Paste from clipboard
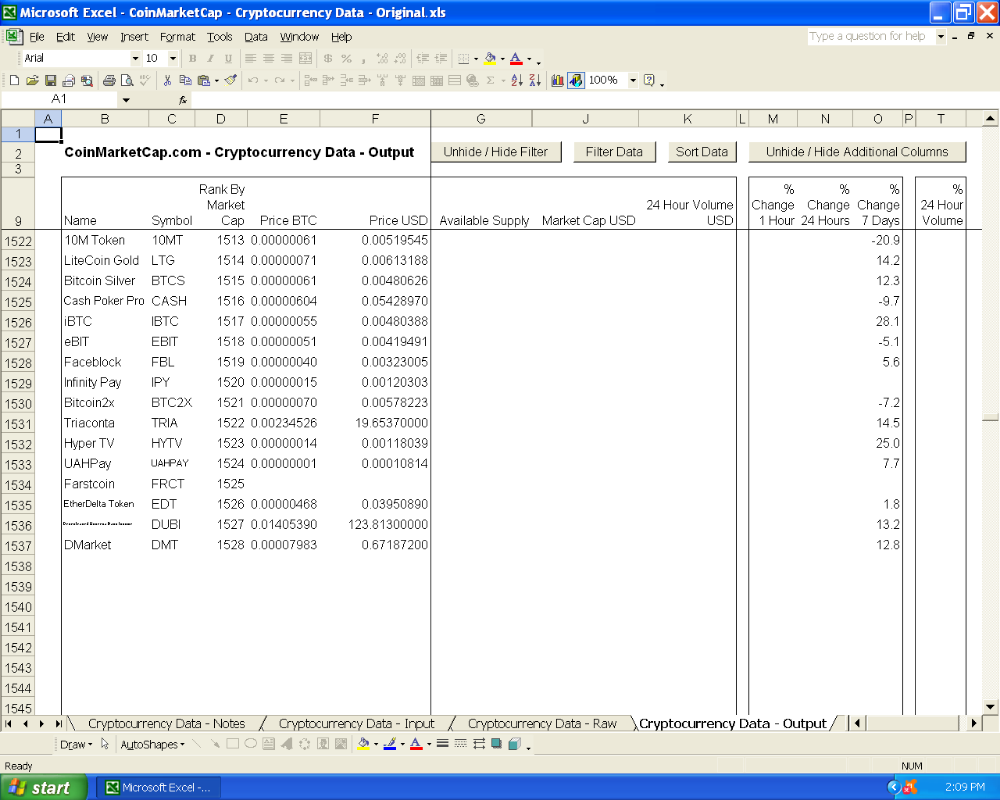1000x800 pixels. coord(203,80)
